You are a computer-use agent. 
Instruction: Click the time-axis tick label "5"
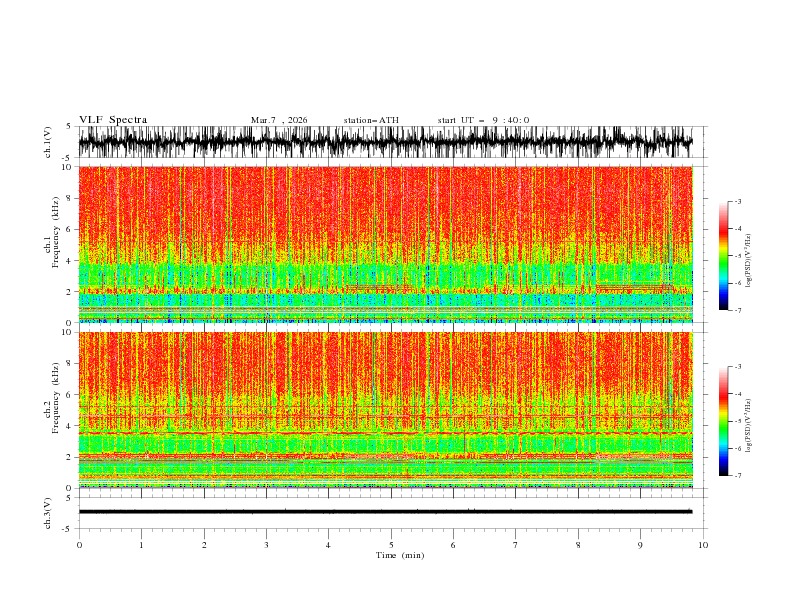(x=391, y=545)
